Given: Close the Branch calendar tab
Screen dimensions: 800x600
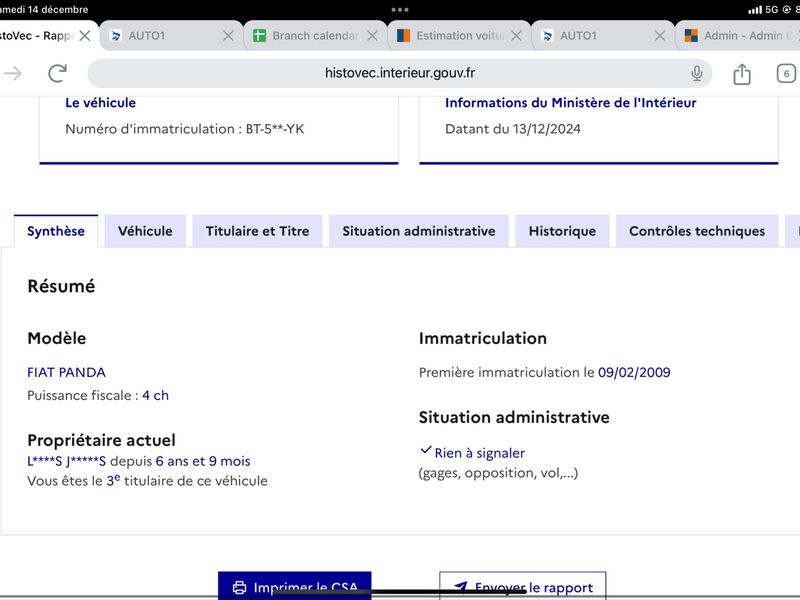Looking at the screenshot, I should coord(372,36).
